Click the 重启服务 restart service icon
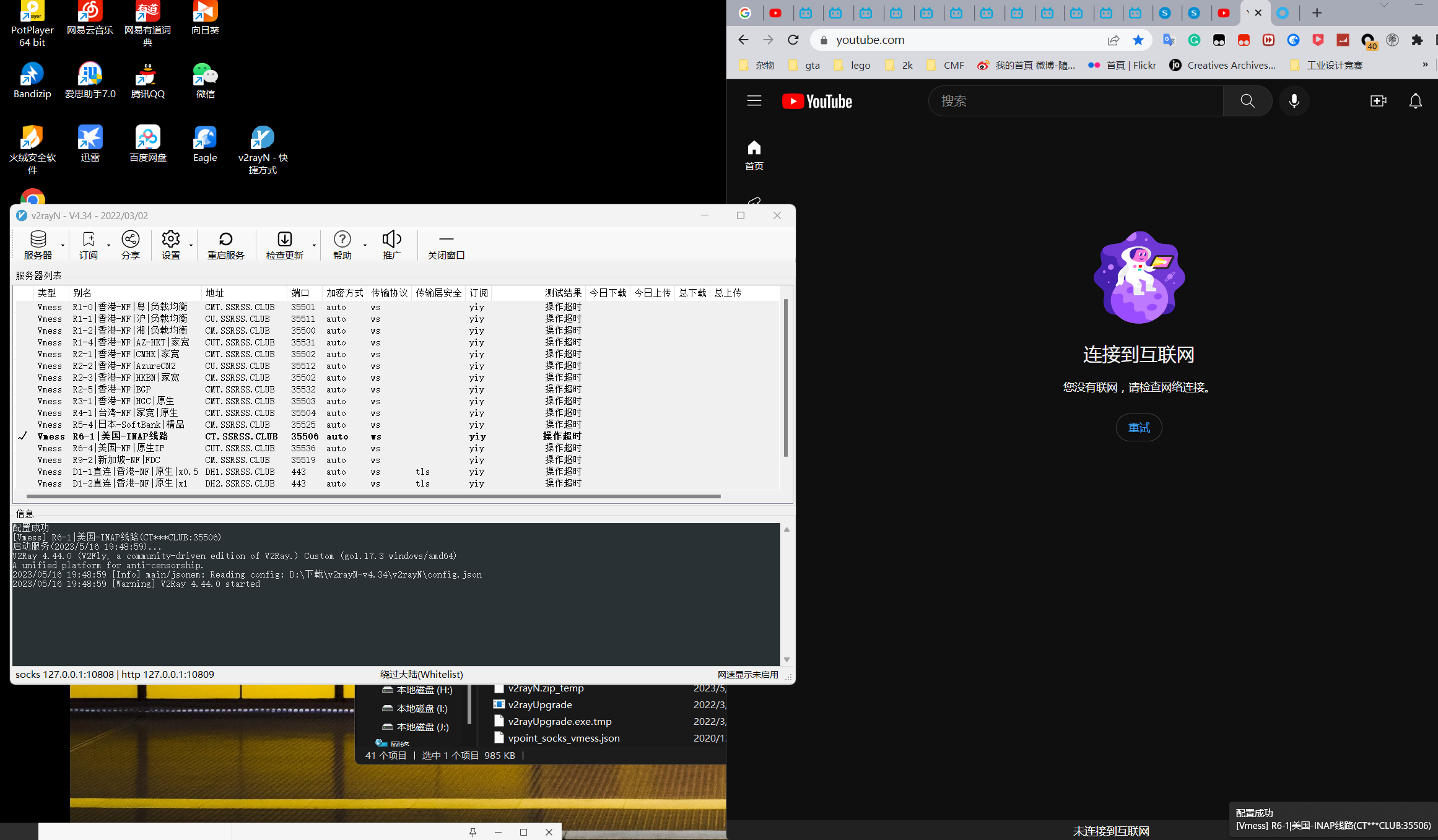 click(226, 245)
